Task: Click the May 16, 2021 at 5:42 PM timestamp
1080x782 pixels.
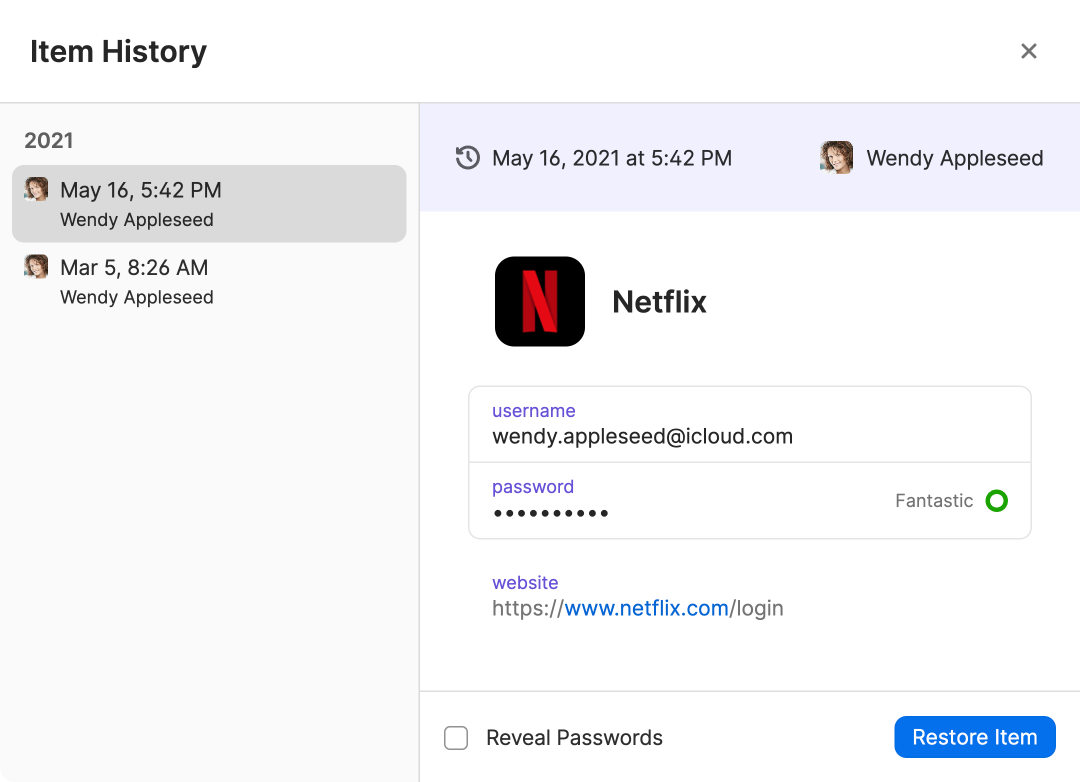Action: pyautogui.click(x=612, y=158)
